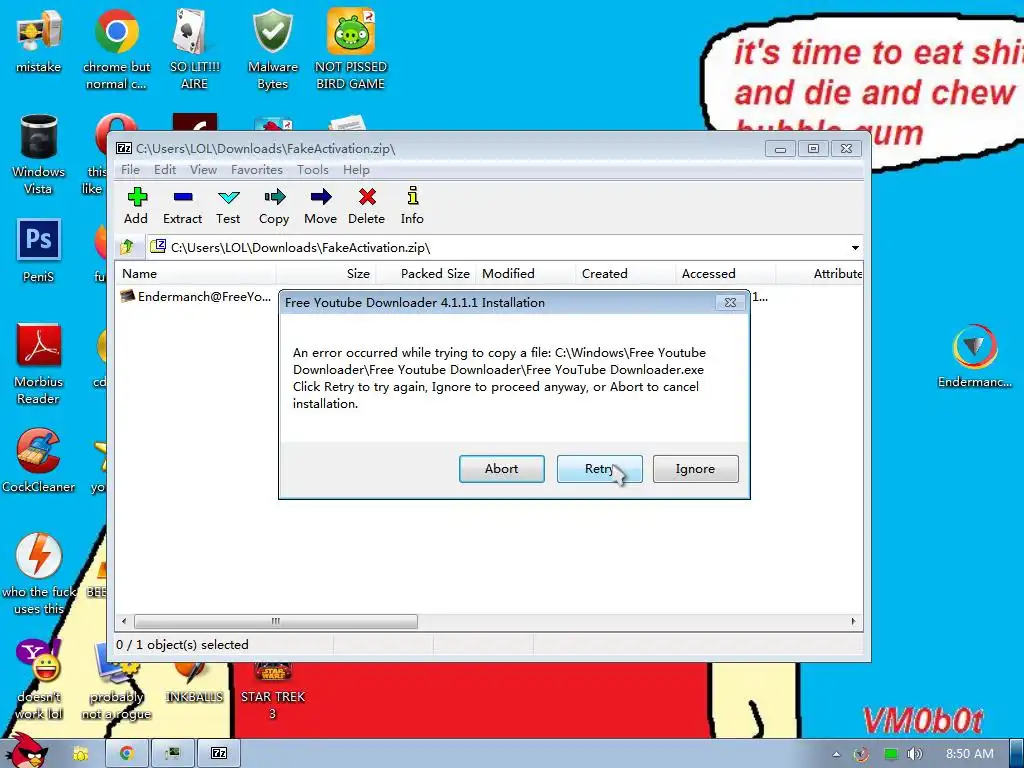Screen dimensions: 1024x768
Task: Select the Yahoo 'doesn't work lol' icon
Action: click(39, 679)
